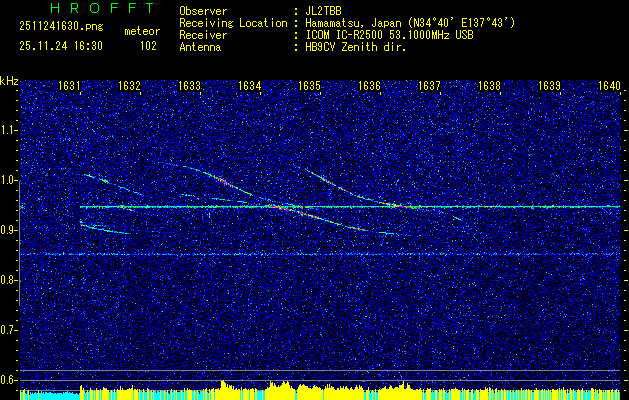
Task: Click the 0.6 frequency axis label
Action: coord(9,380)
